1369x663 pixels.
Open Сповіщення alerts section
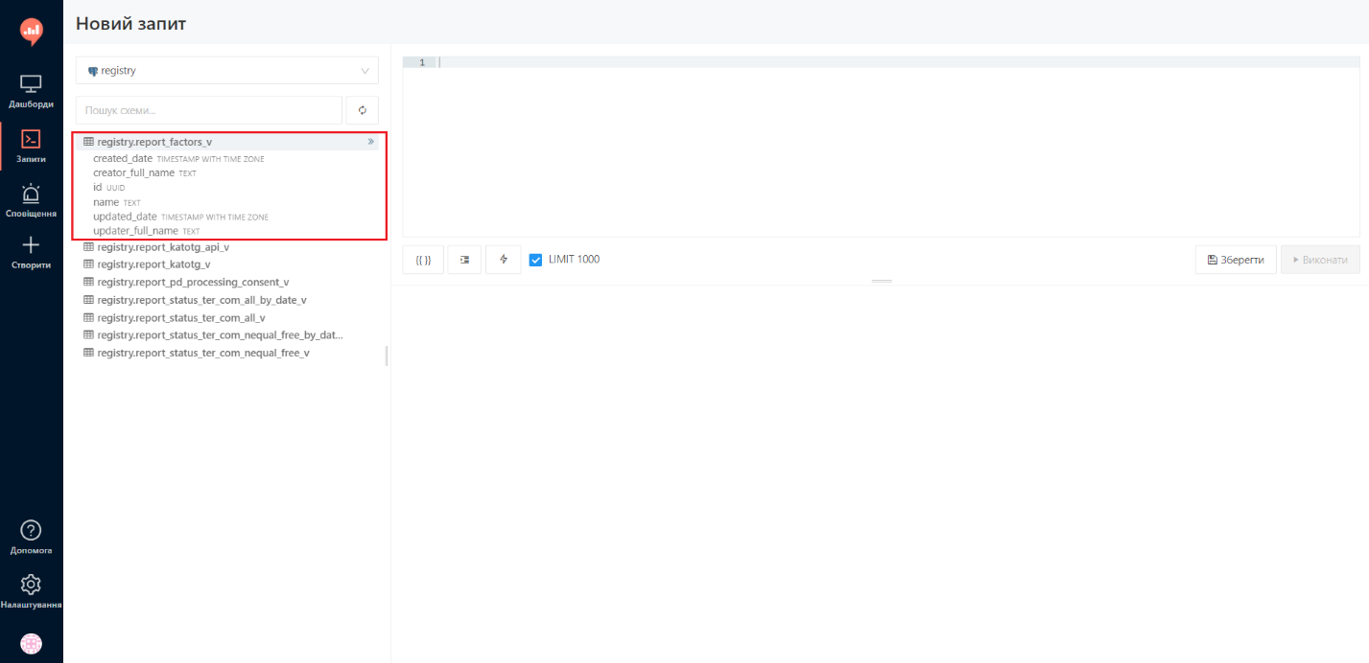(x=31, y=201)
